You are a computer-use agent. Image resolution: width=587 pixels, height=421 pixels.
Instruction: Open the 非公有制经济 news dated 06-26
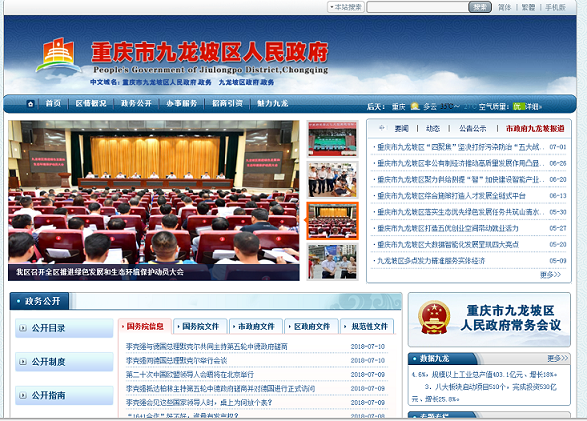point(460,163)
